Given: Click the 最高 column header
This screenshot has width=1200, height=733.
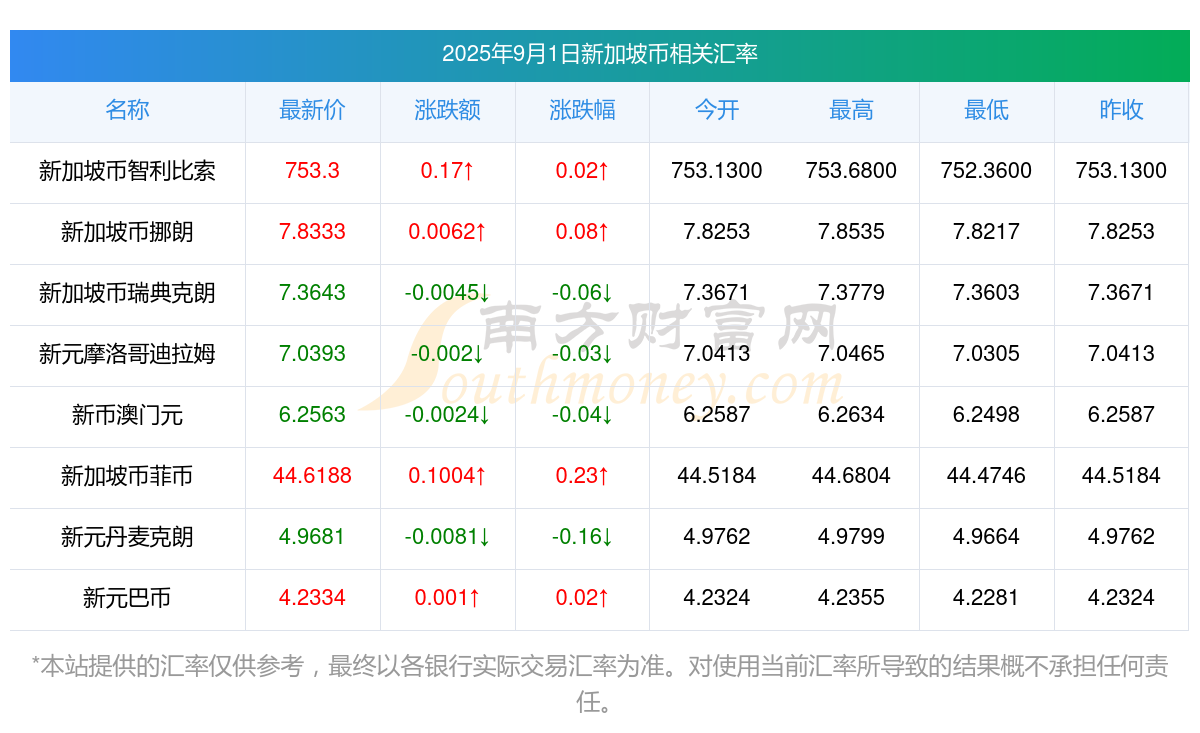Looking at the screenshot, I should (x=851, y=110).
